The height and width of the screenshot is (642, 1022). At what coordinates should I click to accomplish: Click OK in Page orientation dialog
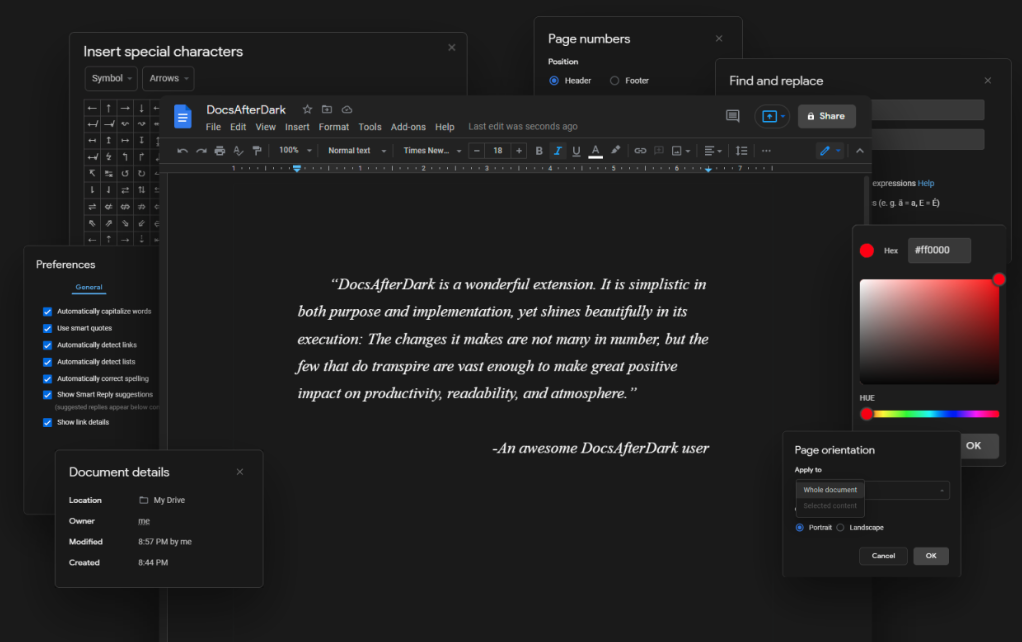click(931, 556)
